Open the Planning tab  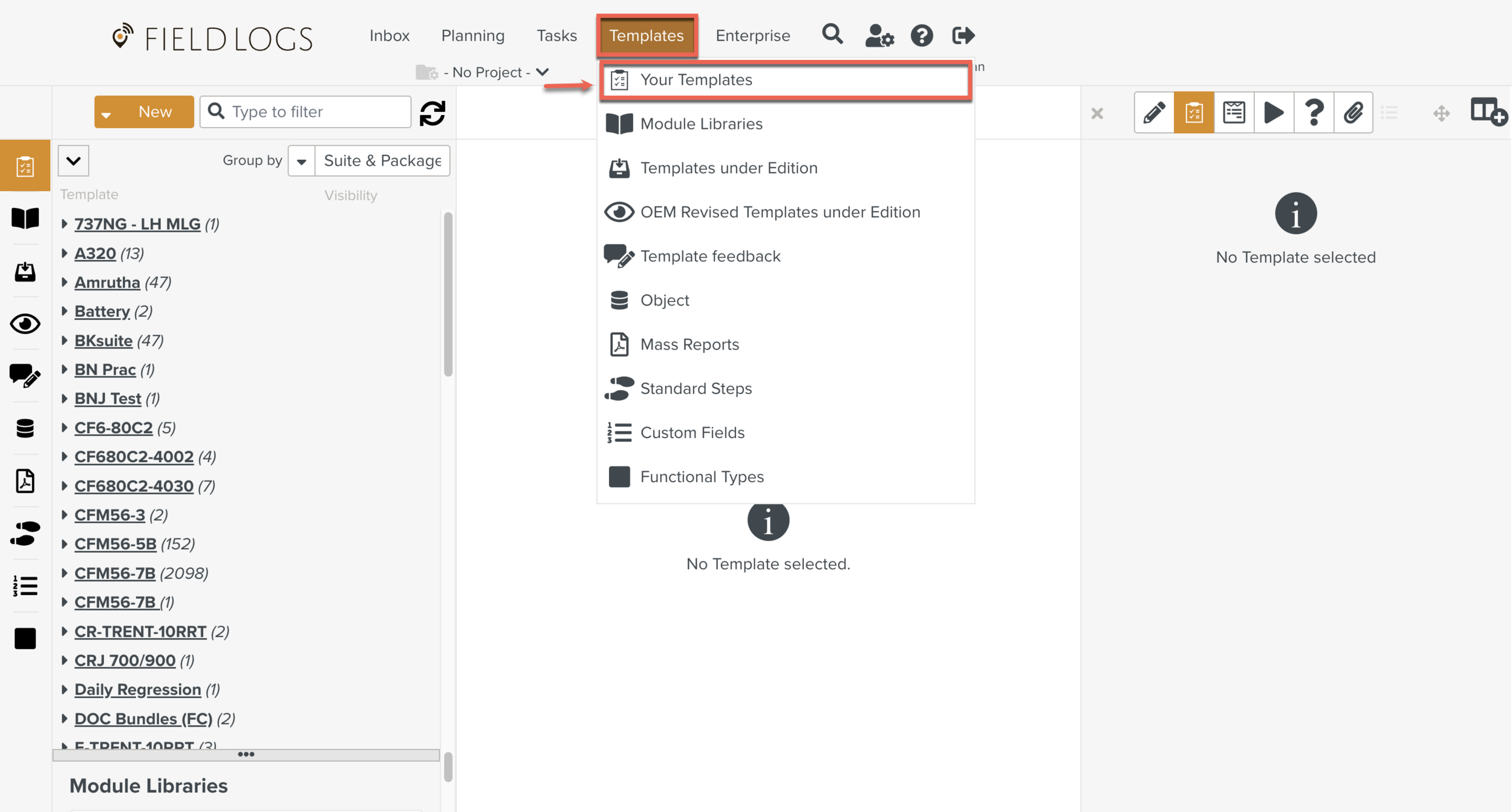(473, 36)
